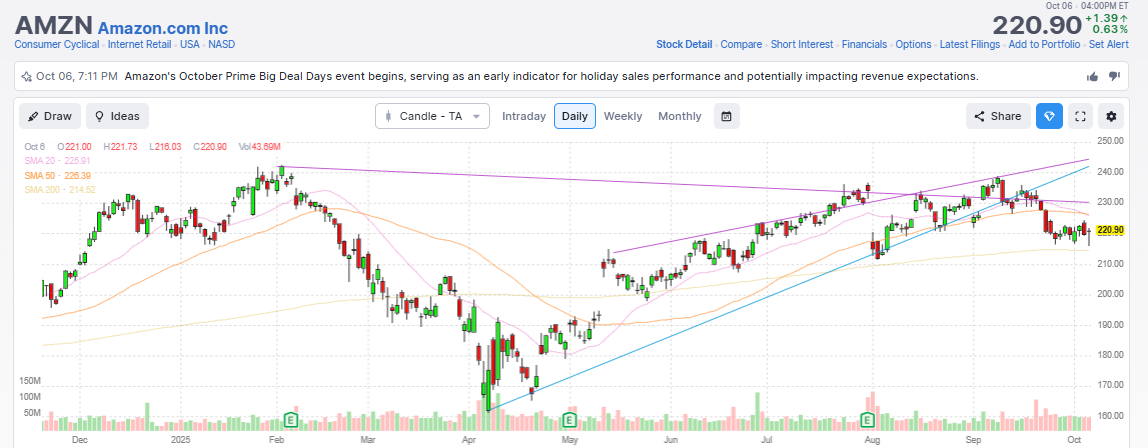Click the May earnings E marker
This screenshot has width=1148, height=448.
pos(568,420)
